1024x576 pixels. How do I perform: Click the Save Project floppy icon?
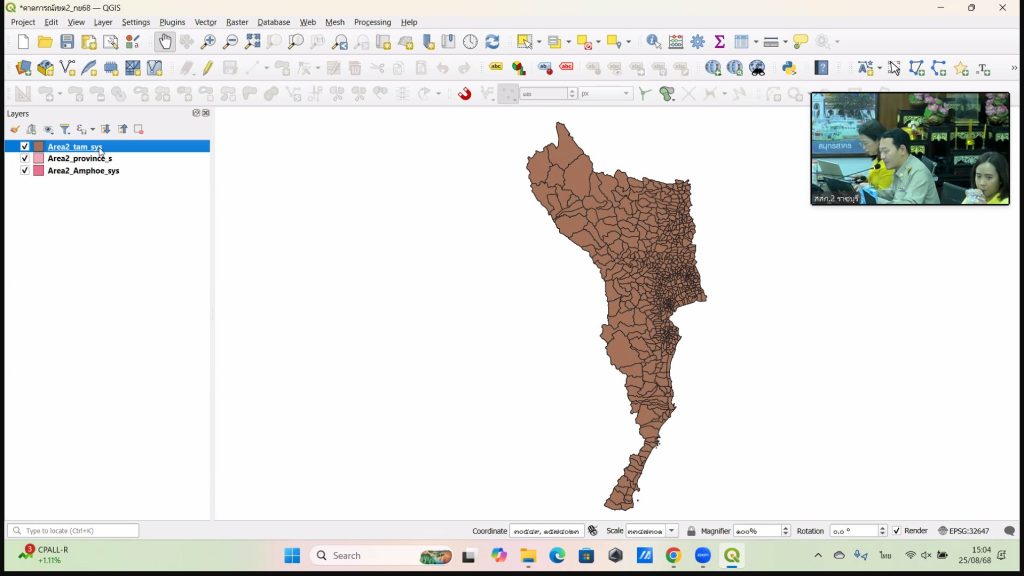[67, 42]
